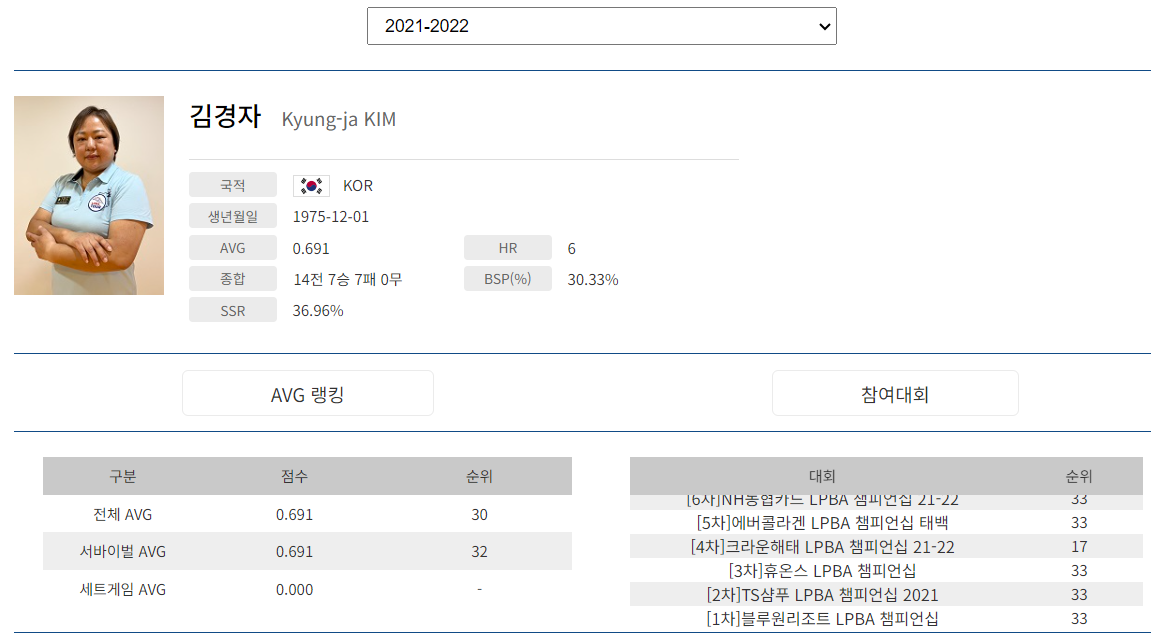
Task: Click the player profile photo
Action: (88, 195)
